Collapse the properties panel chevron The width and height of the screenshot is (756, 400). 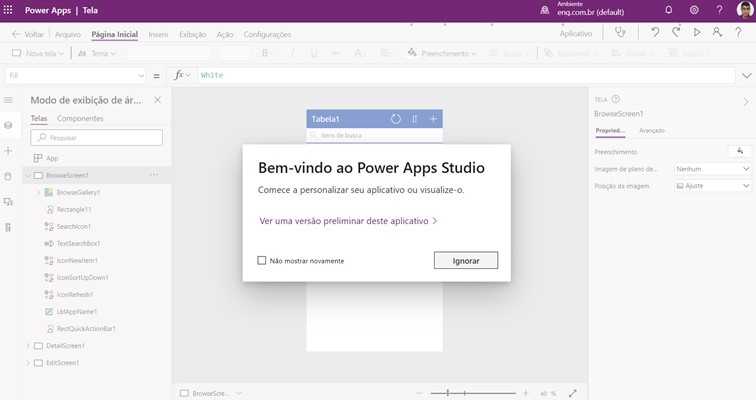[746, 102]
